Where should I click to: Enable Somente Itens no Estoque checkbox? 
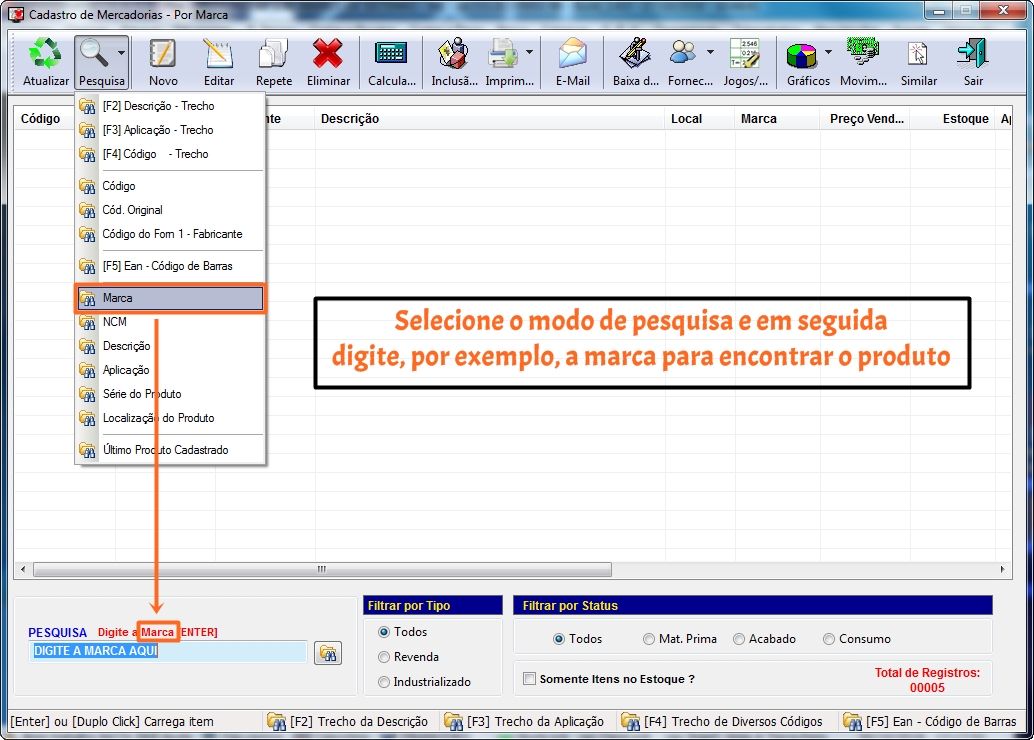529,679
